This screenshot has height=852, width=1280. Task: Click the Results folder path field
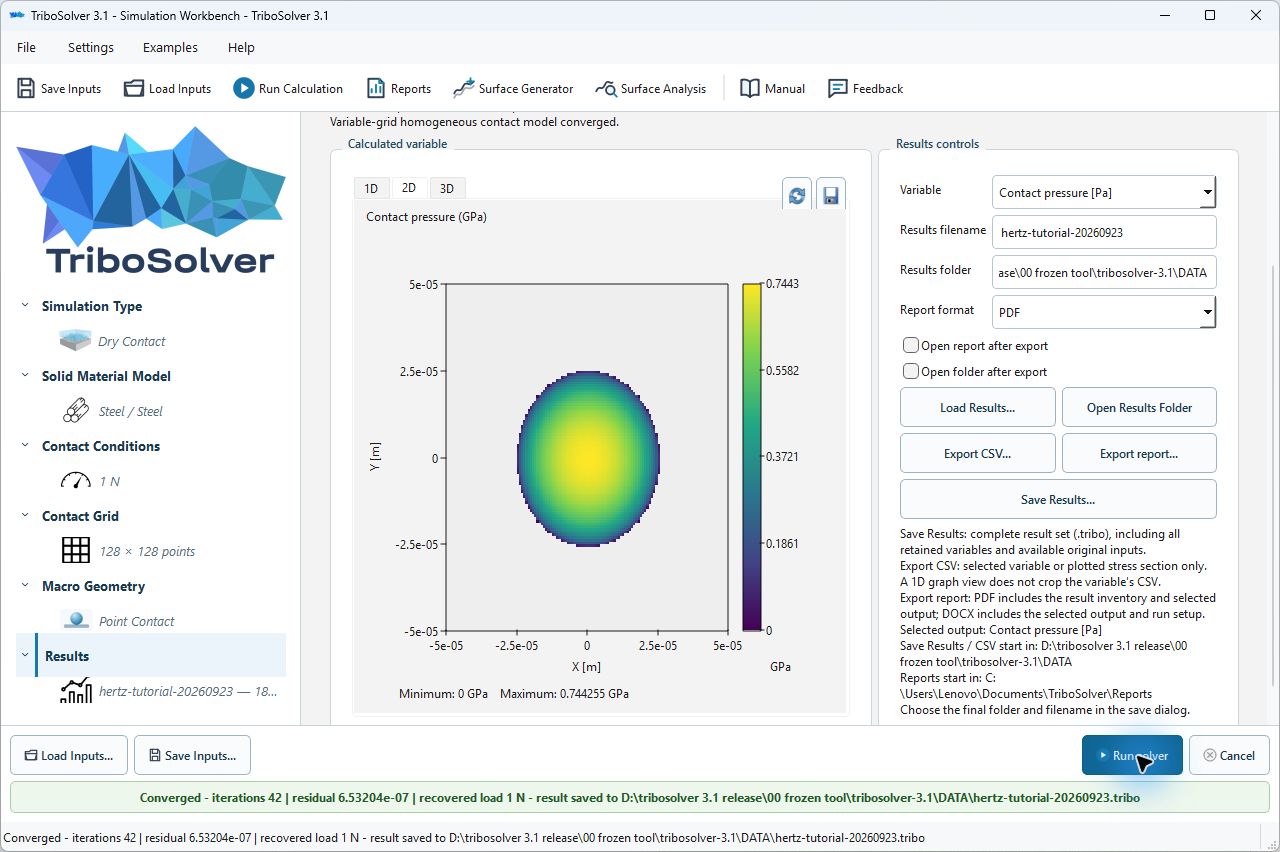pyautogui.click(x=1104, y=271)
